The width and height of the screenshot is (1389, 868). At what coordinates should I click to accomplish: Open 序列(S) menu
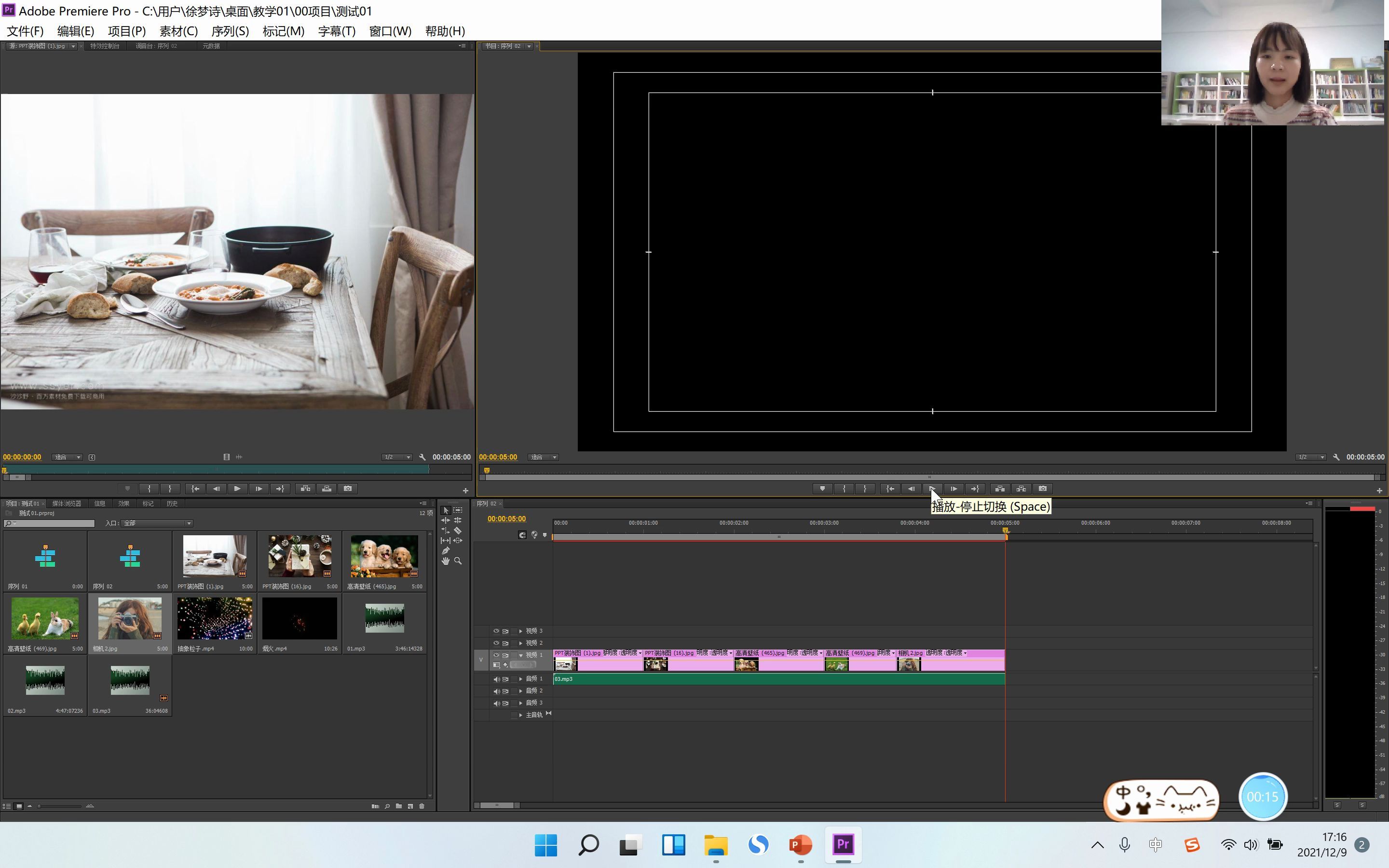230,31
